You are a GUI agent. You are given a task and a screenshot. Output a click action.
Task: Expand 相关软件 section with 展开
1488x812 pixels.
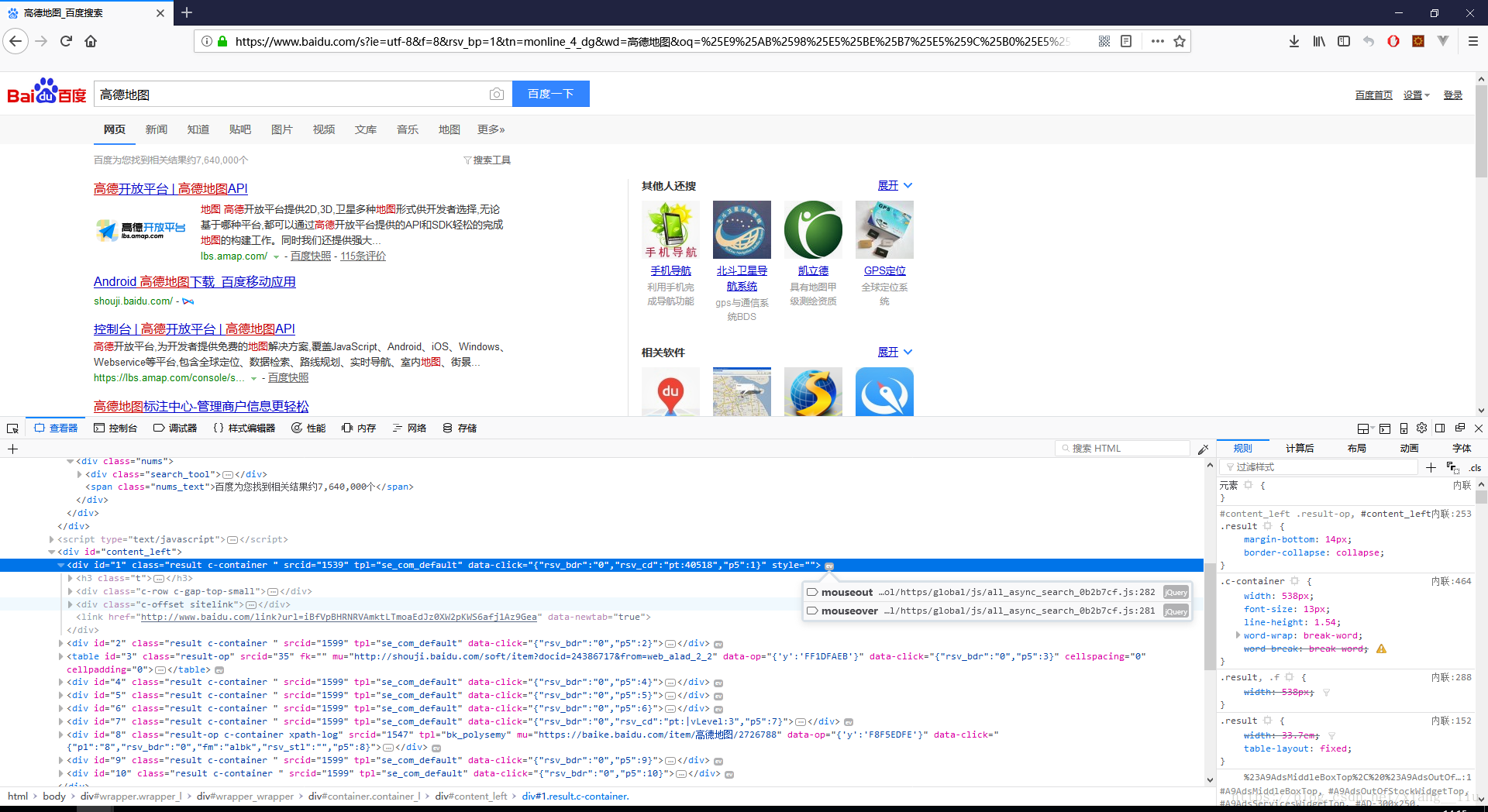[894, 352]
